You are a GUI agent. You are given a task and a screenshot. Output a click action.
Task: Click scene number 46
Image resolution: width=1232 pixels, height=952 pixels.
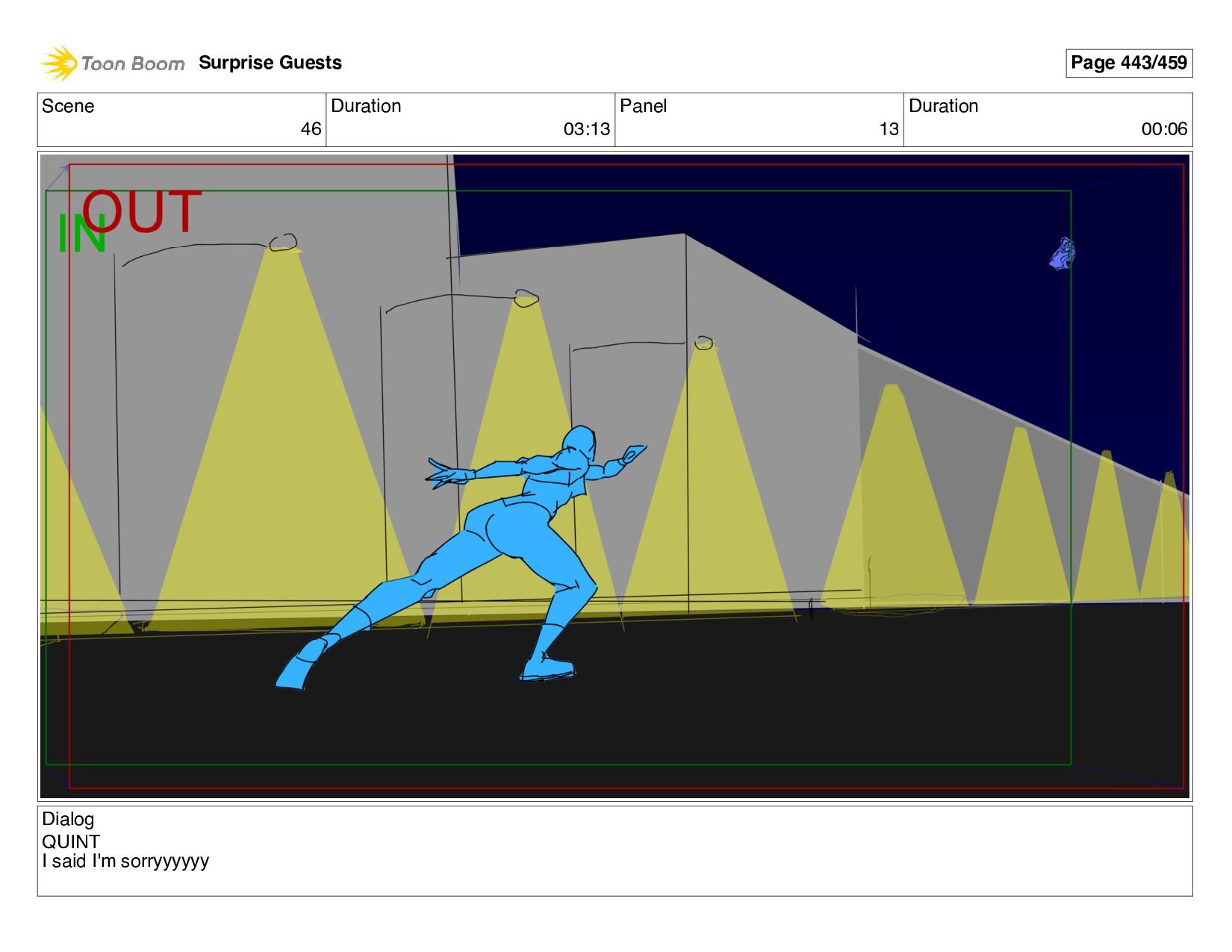click(x=311, y=129)
